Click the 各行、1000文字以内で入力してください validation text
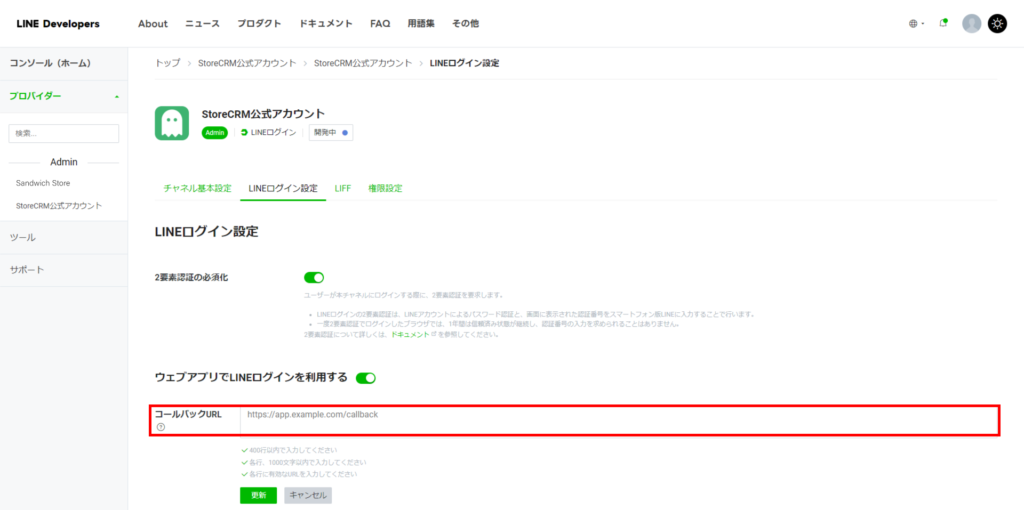 (308, 462)
